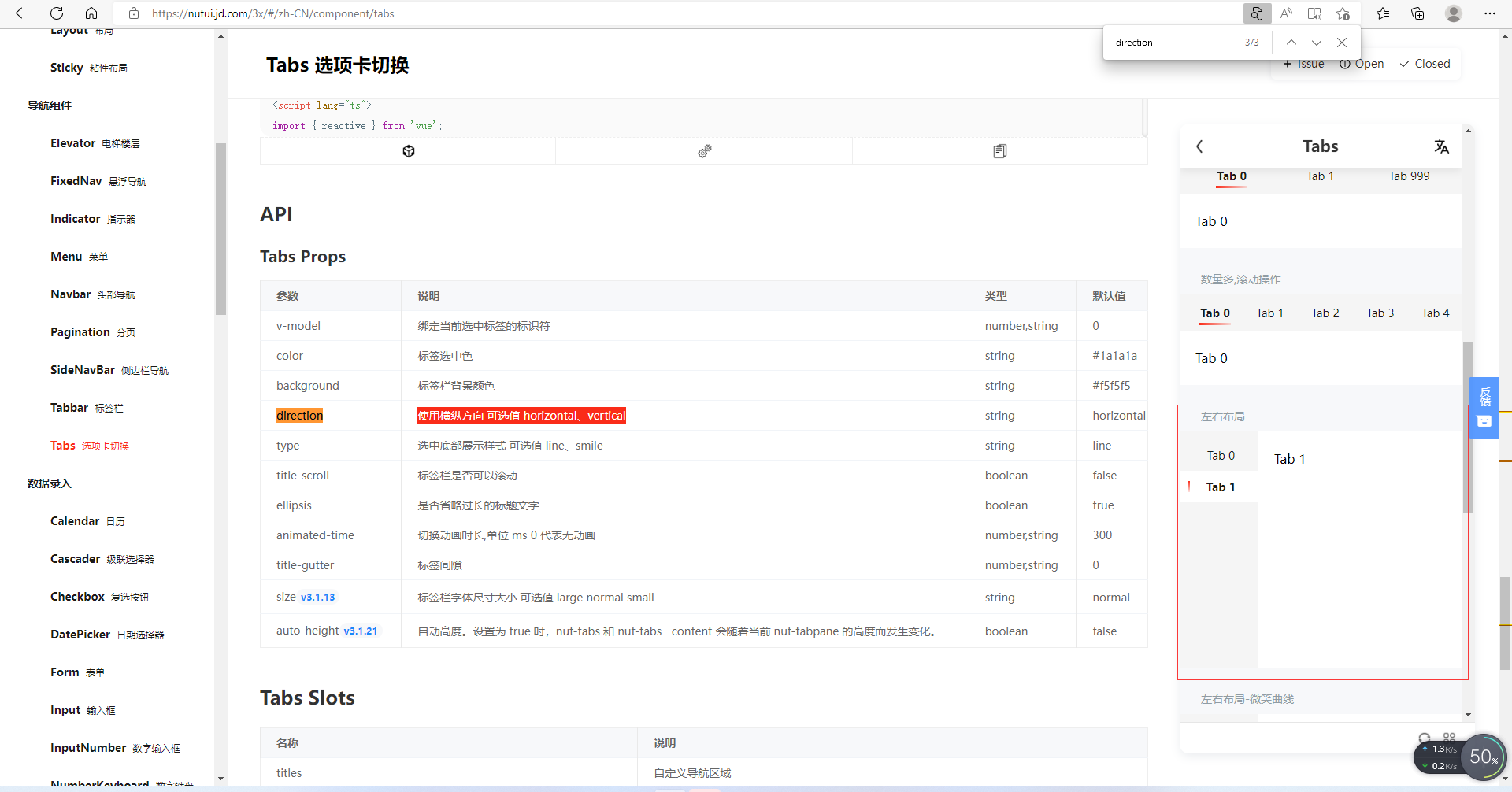1512x792 pixels.
Task: Click refresh icon beside network speed monitor
Action: click(1425, 738)
